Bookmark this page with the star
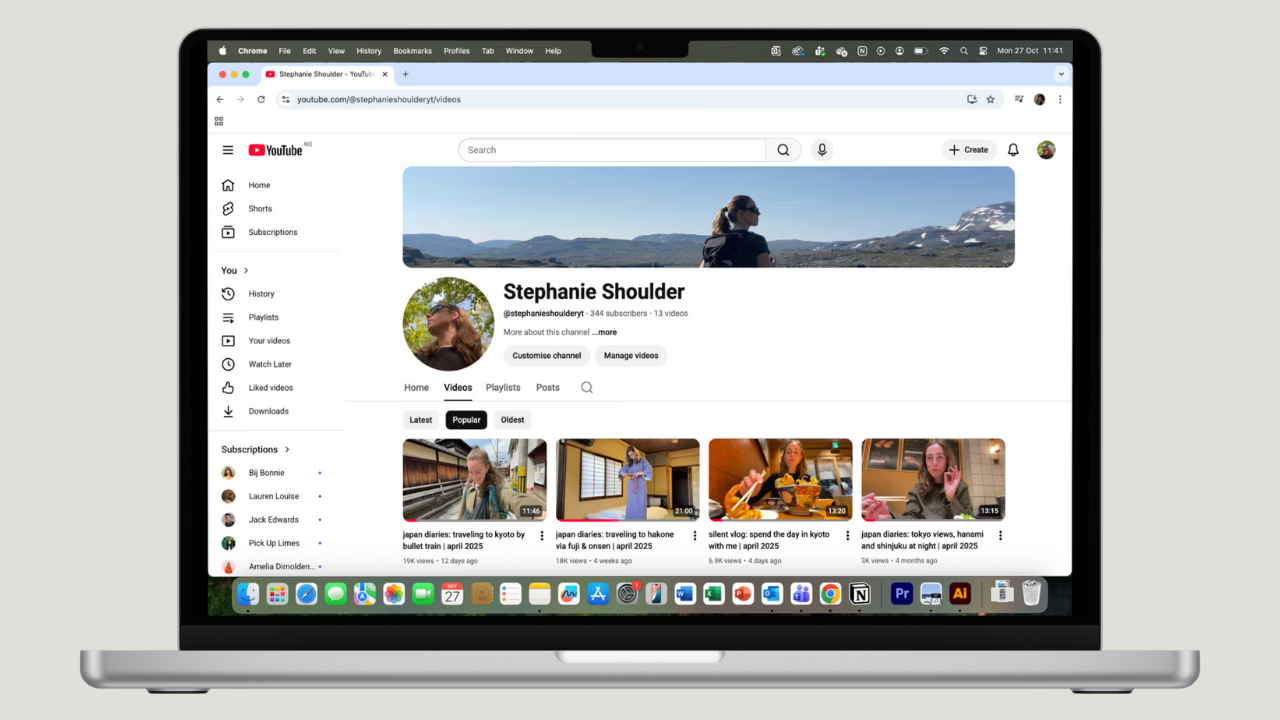This screenshot has width=1280, height=720. pos(991,100)
